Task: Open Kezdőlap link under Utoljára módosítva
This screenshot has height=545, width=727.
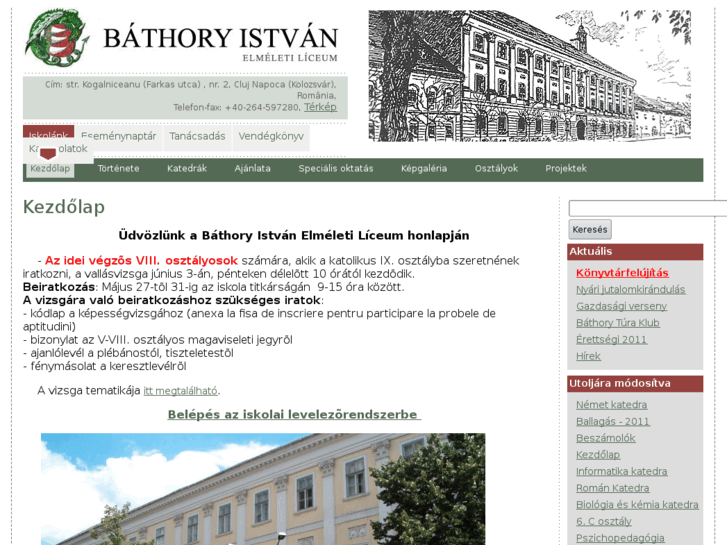Action: [x=598, y=455]
